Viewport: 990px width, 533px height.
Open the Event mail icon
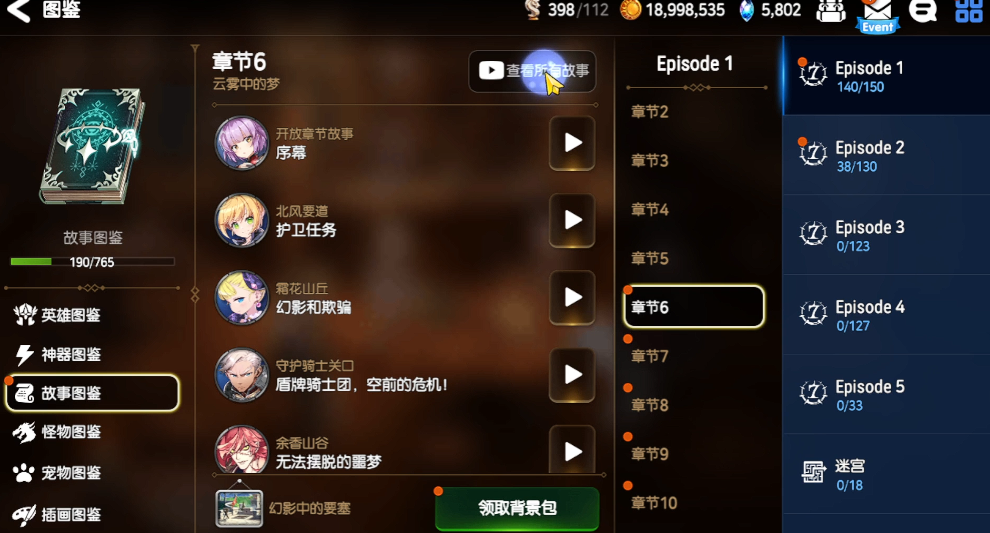(878, 15)
